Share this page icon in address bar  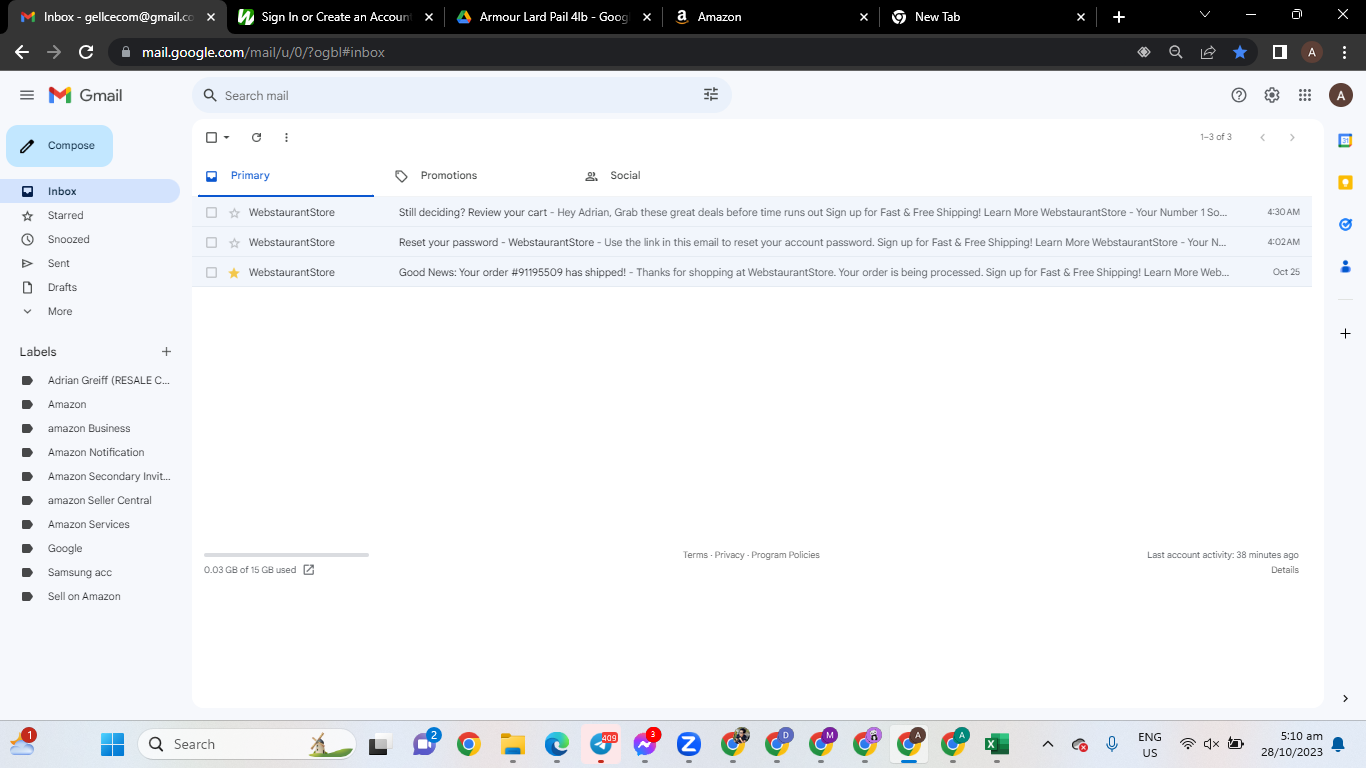(1208, 52)
